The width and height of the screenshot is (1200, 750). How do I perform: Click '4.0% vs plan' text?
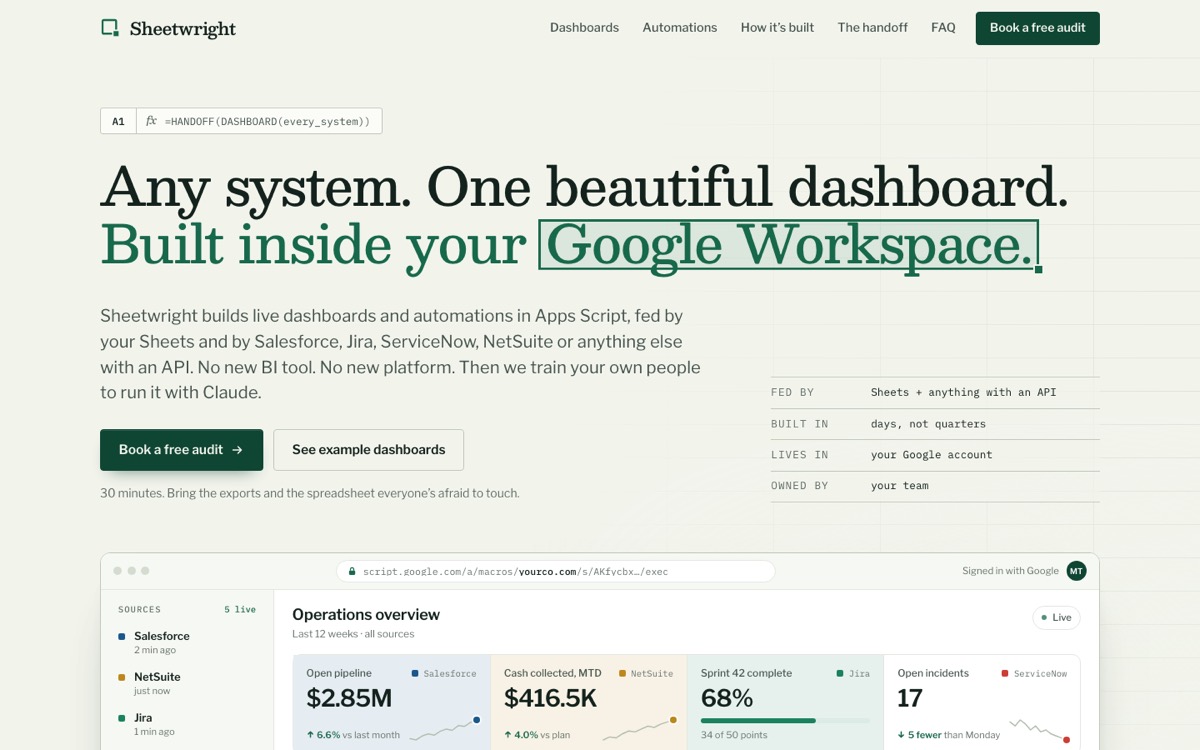(537, 735)
